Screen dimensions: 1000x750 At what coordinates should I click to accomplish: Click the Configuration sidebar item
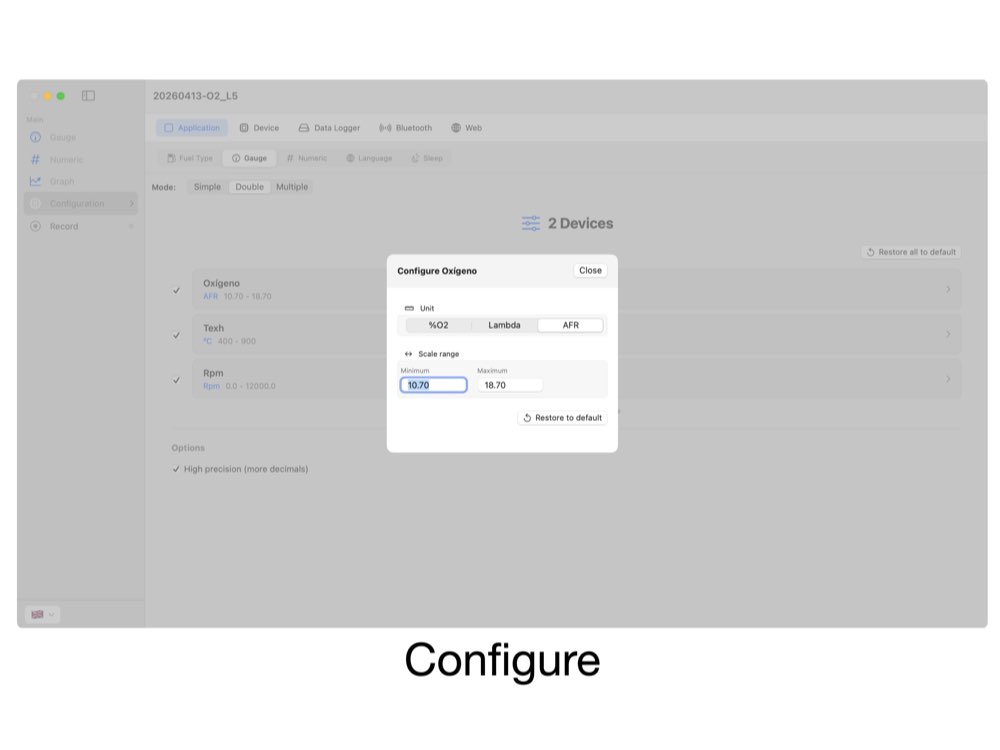pos(81,203)
